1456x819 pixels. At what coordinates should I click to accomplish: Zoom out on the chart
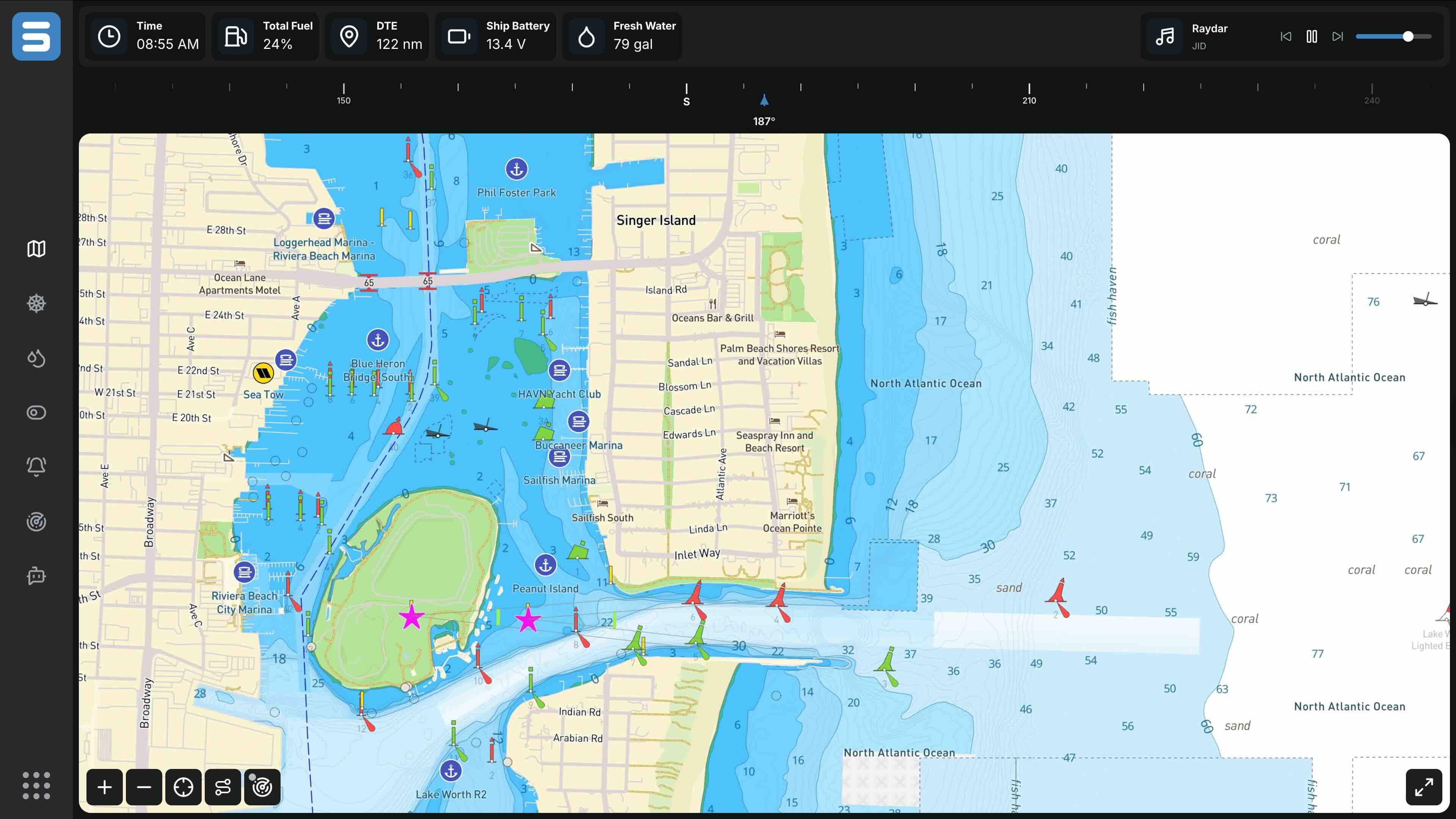click(144, 787)
